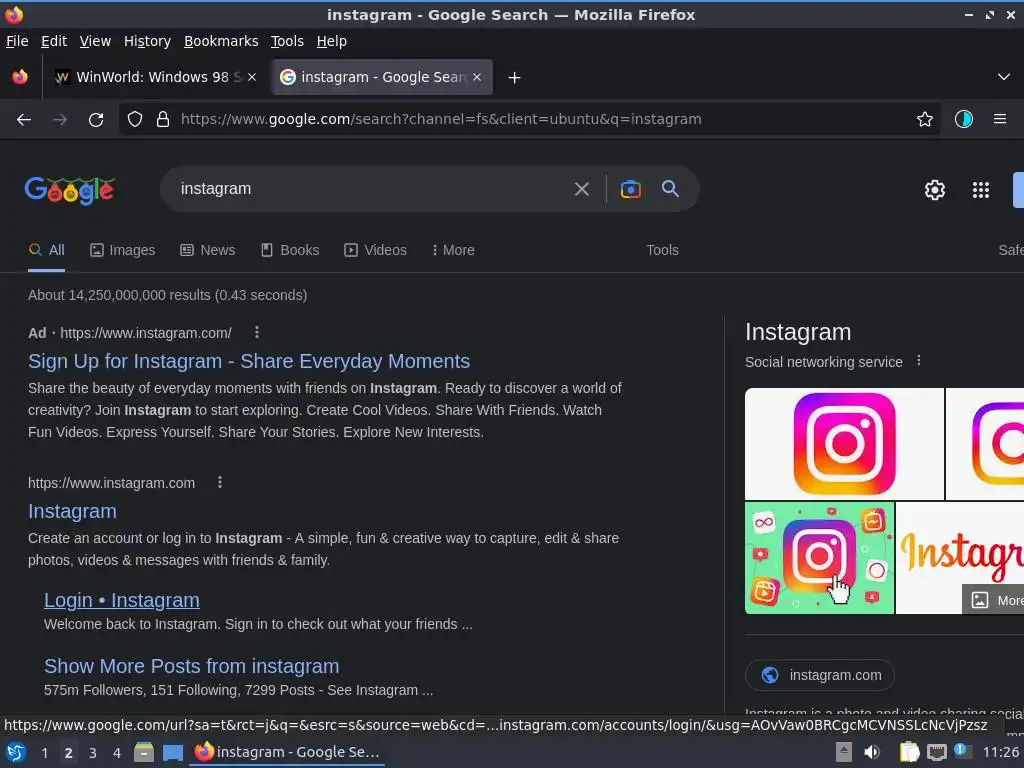The image size is (1024, 768).
Task: Expand the list all tabs chevron
Action: tap(1004, 77)
